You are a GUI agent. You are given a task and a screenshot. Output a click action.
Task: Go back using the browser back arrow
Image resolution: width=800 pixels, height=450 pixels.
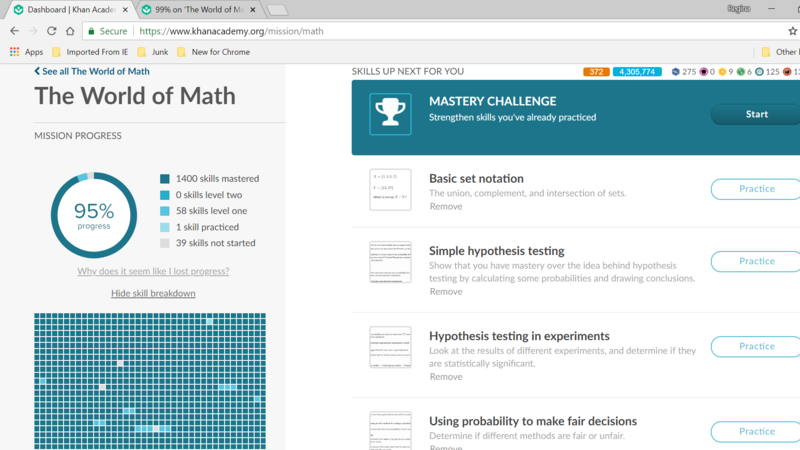pyautogui.click(x=14, y=31)
